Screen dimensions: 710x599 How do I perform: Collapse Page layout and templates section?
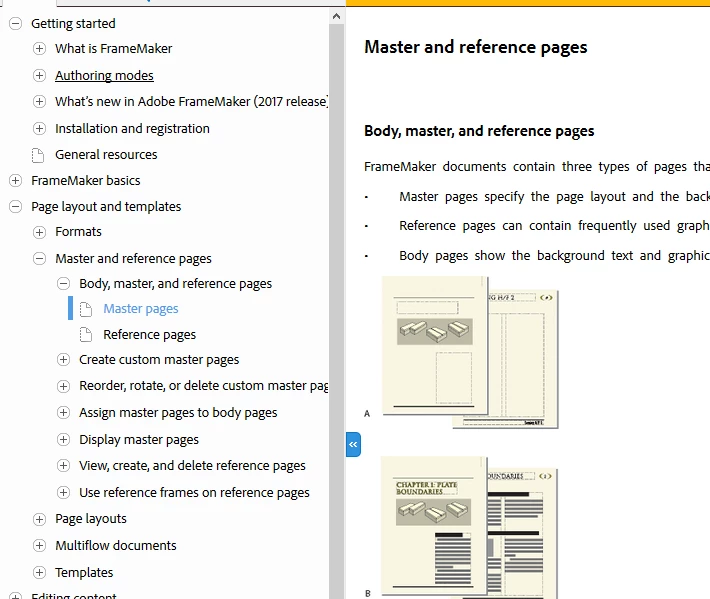(15, 206)
